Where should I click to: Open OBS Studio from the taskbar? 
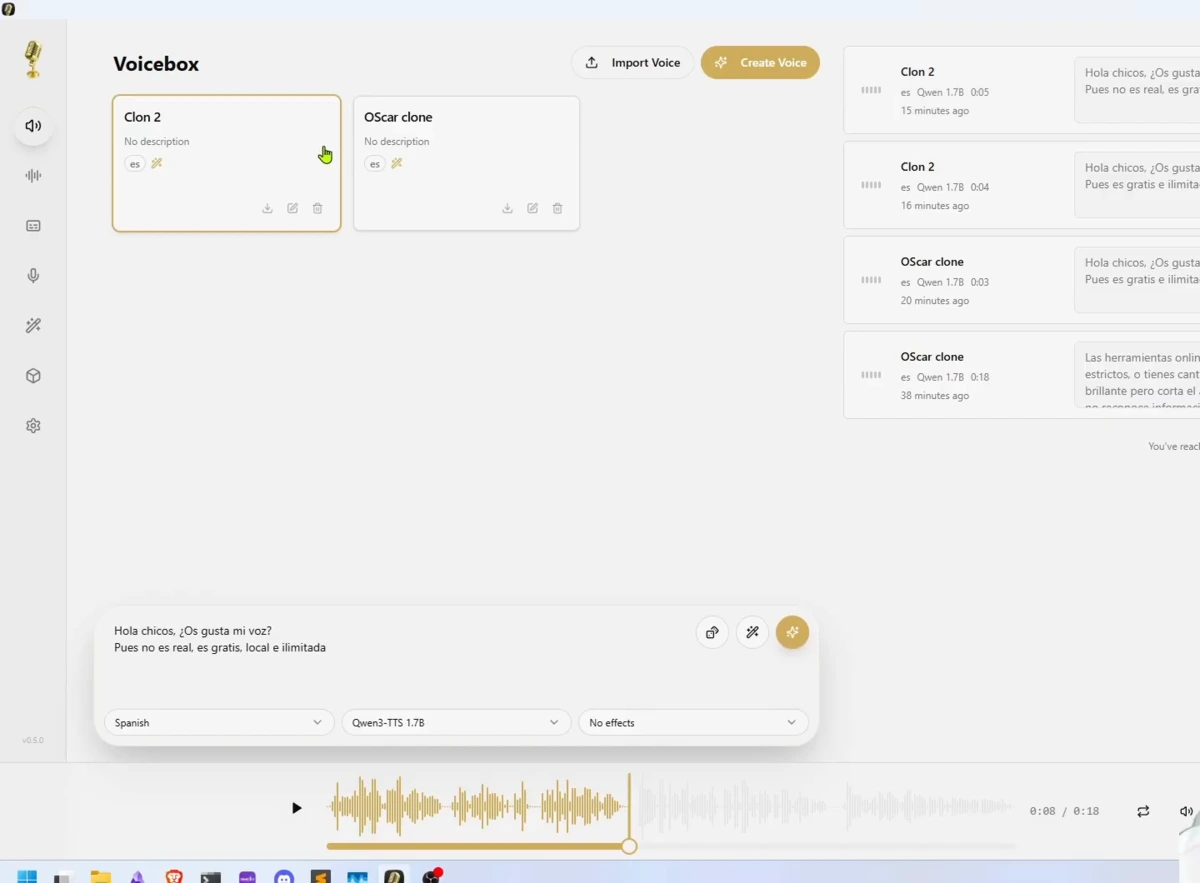(x=431, y=877)
